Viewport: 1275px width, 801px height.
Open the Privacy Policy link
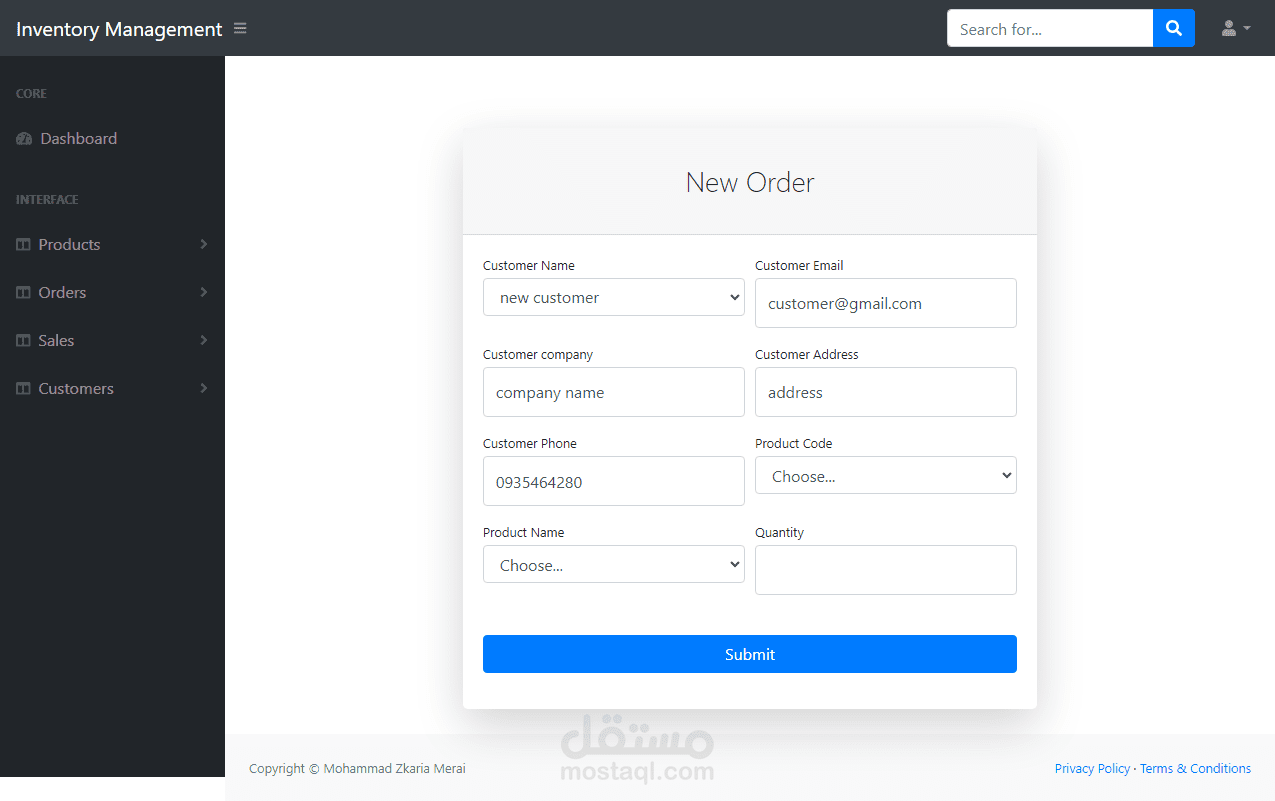point(1092,769)
